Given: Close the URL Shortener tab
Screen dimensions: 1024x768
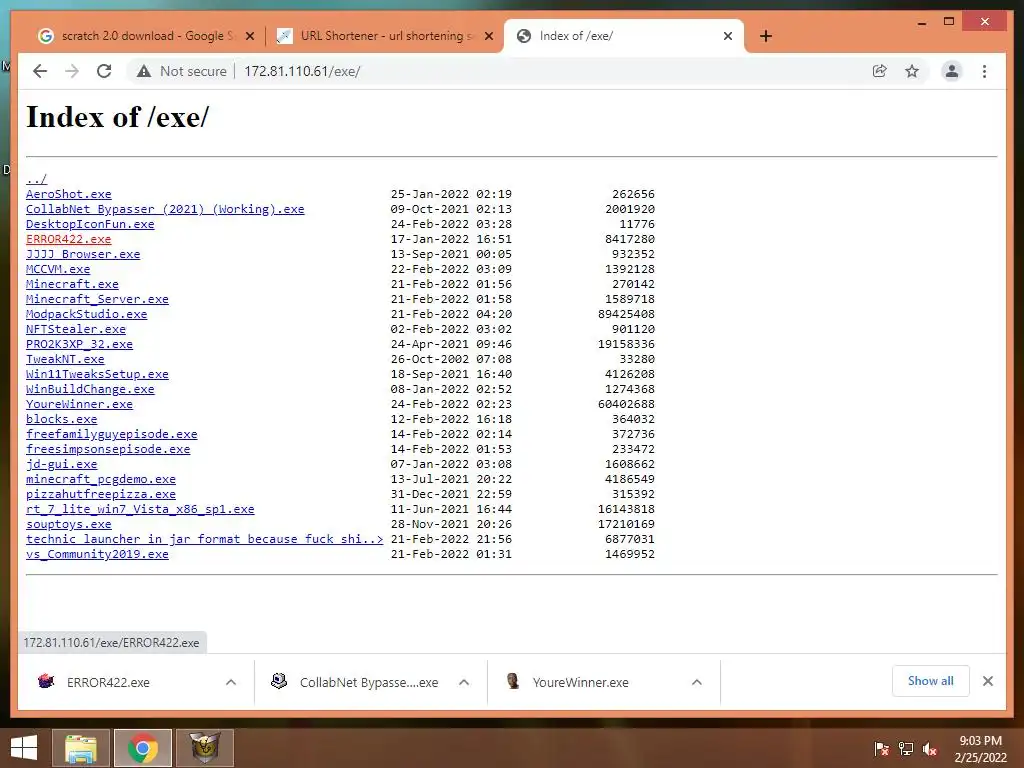Looking at the screenshot, I should click(488, 36).
